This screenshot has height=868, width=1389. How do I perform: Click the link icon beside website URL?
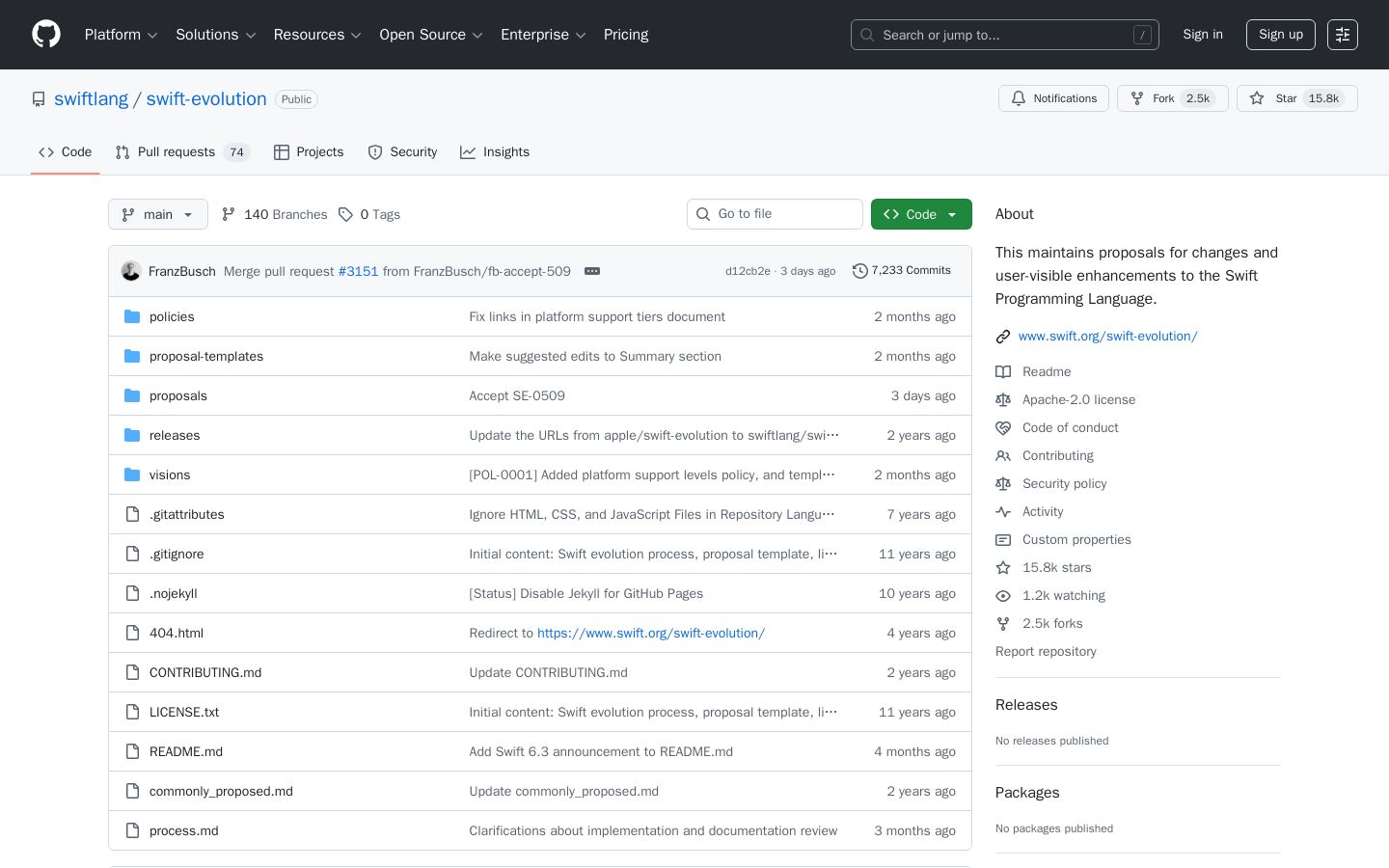1003,337
